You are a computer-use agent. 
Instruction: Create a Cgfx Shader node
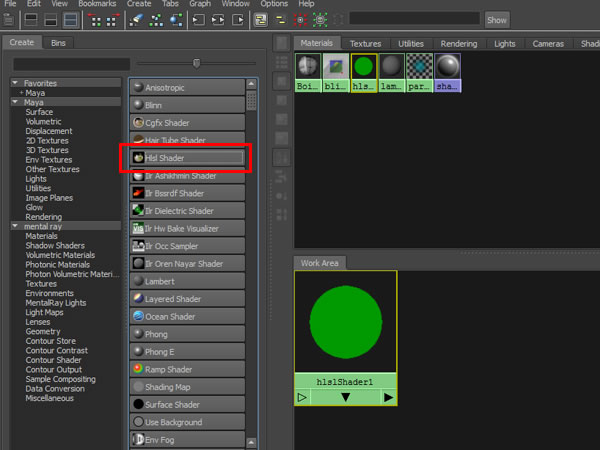pos(187,123)
